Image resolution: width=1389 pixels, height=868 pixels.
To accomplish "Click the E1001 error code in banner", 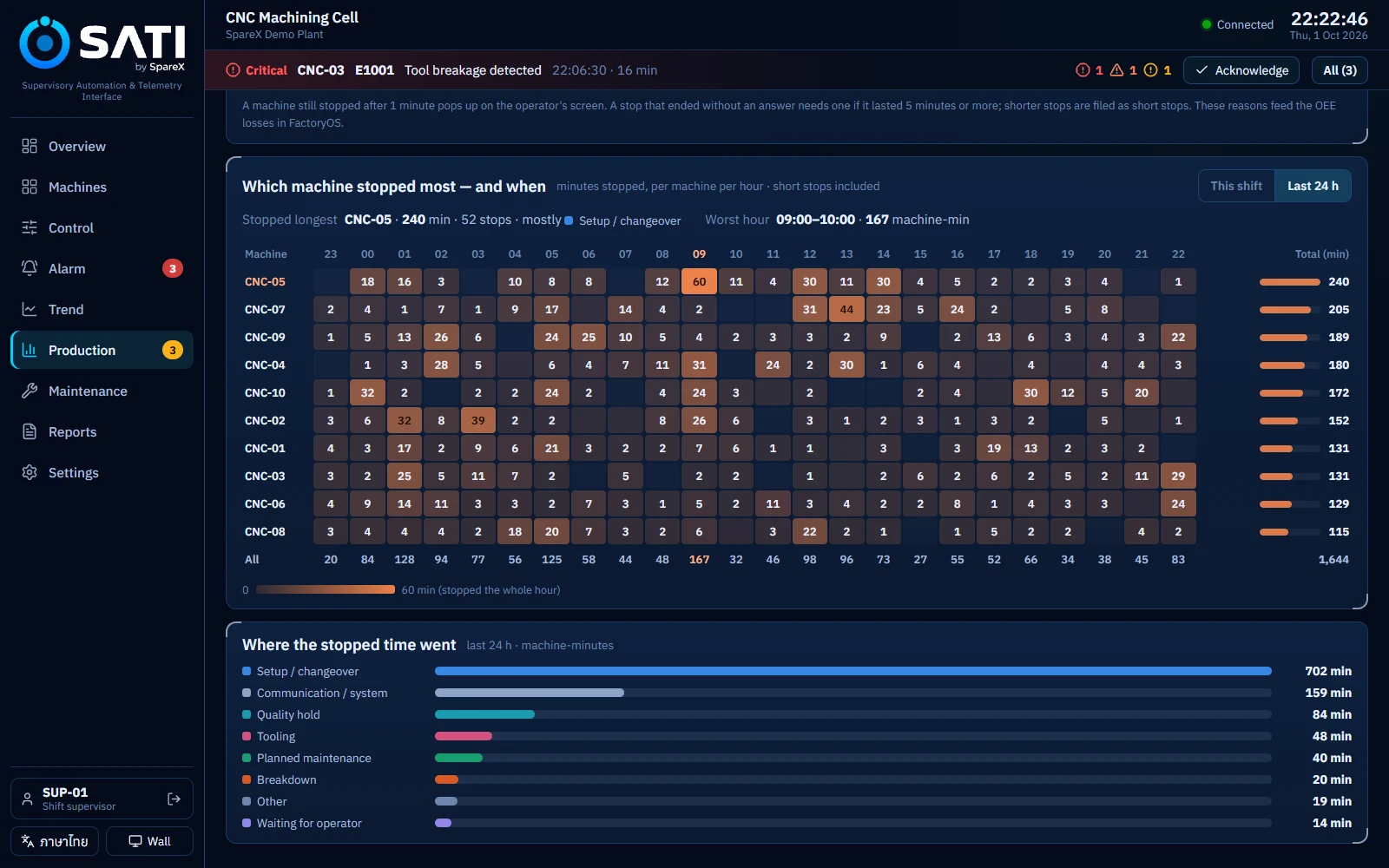I will tap(374, 70).
